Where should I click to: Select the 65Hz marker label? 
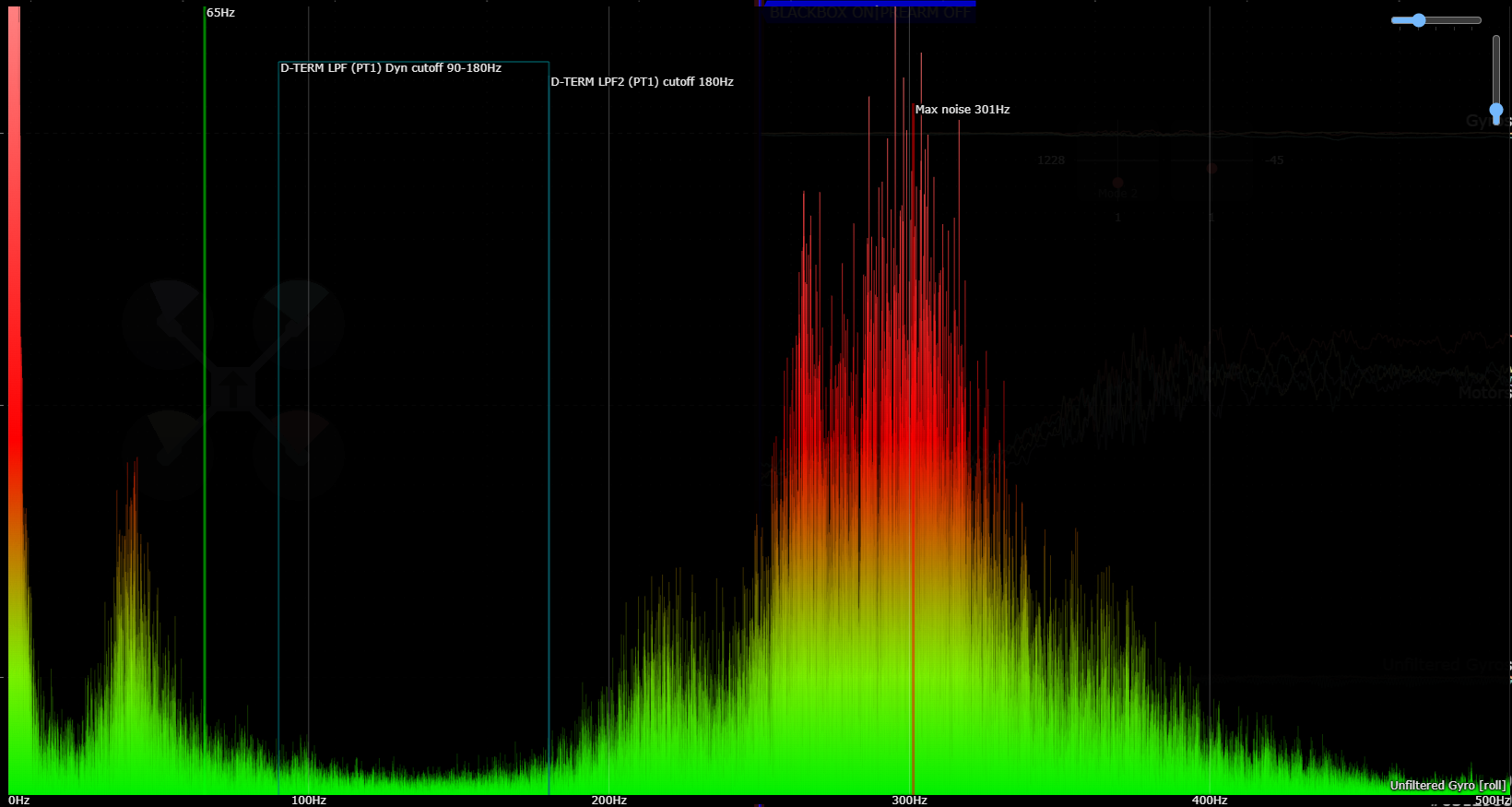pyautogui.click(x=220, y=13)
